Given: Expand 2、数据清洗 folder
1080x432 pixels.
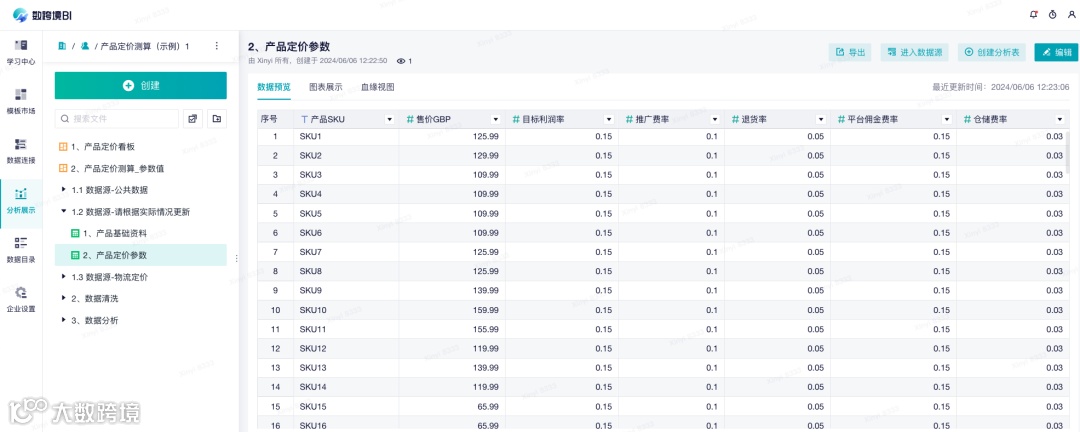Looking at the screenshot, I should (x=64, y=298).
